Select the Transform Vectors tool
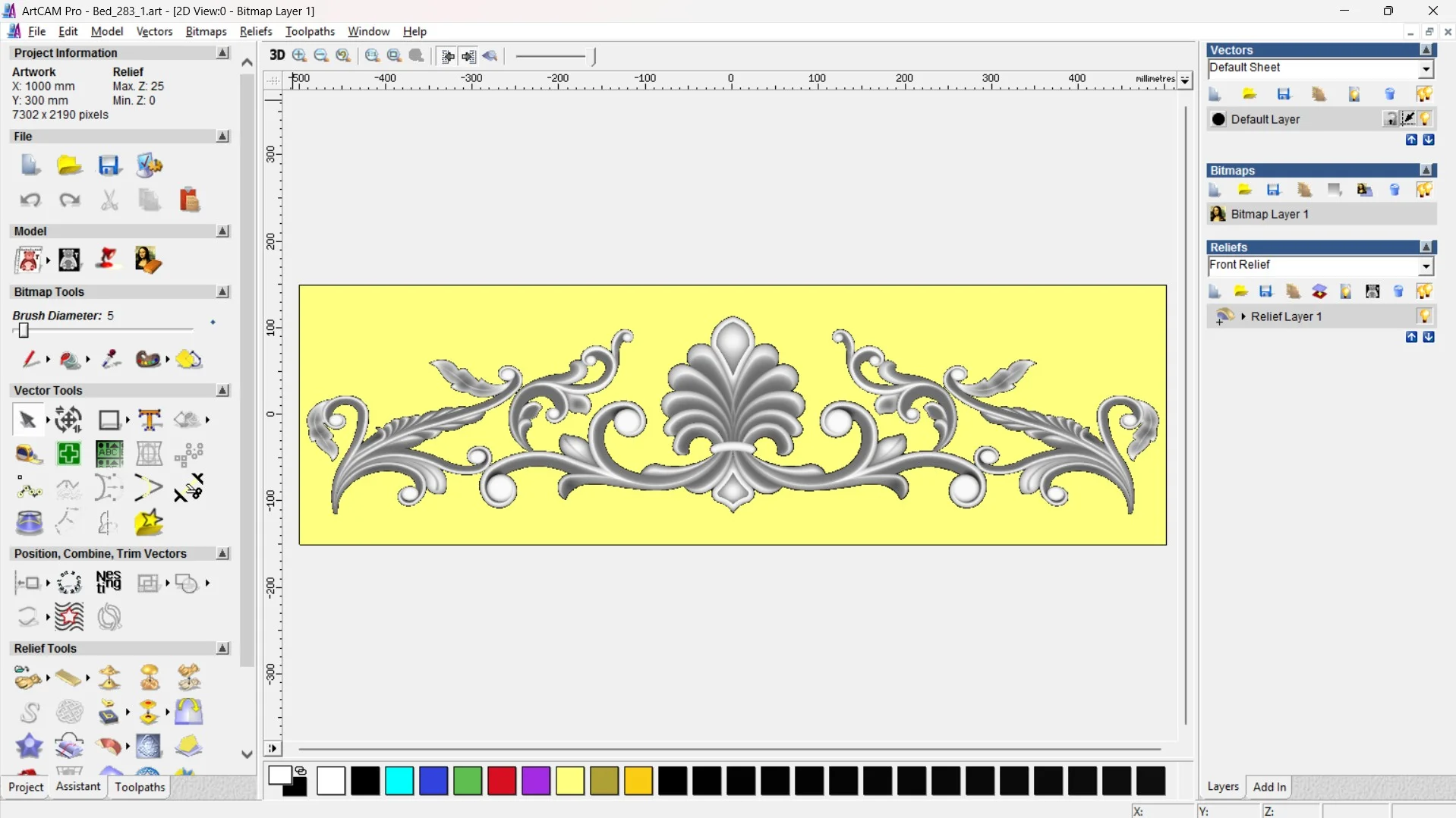 [69, 420]
